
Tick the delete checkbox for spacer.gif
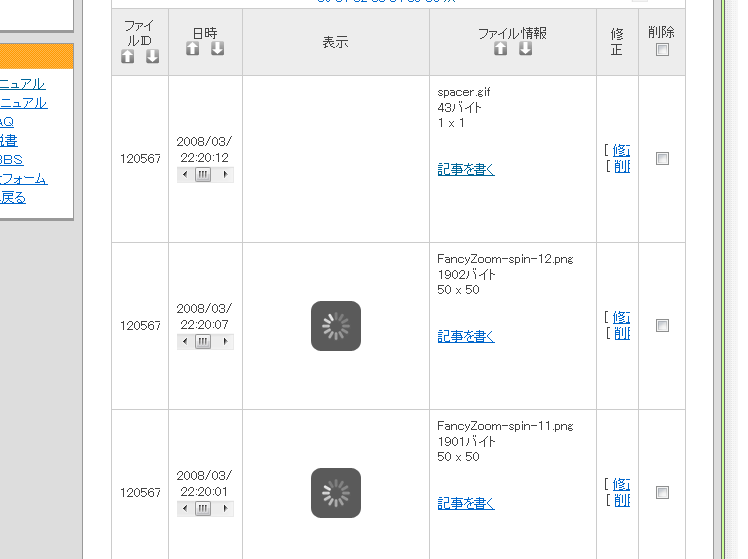click(x=662, y=158)
